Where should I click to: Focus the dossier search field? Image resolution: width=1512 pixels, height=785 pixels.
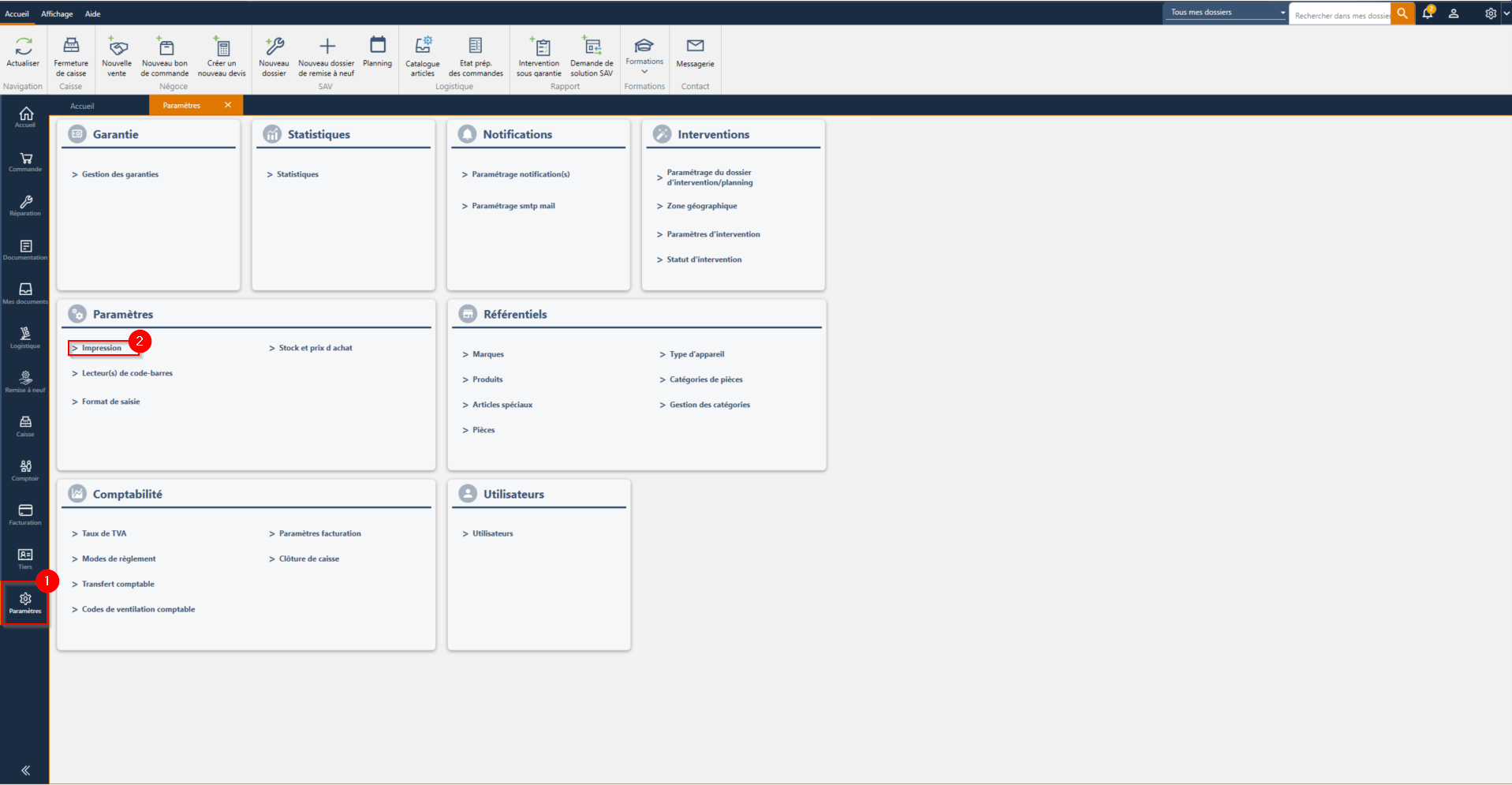point(1341,15)
